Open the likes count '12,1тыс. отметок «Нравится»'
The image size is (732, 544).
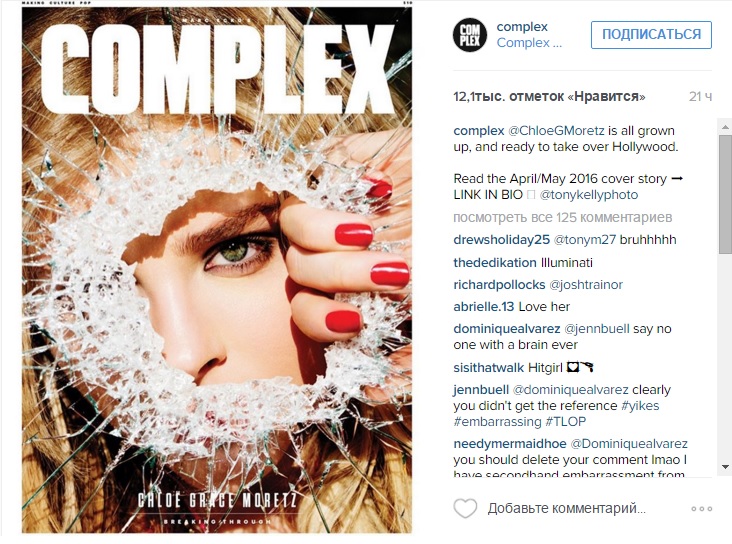(x=549, y=97)
